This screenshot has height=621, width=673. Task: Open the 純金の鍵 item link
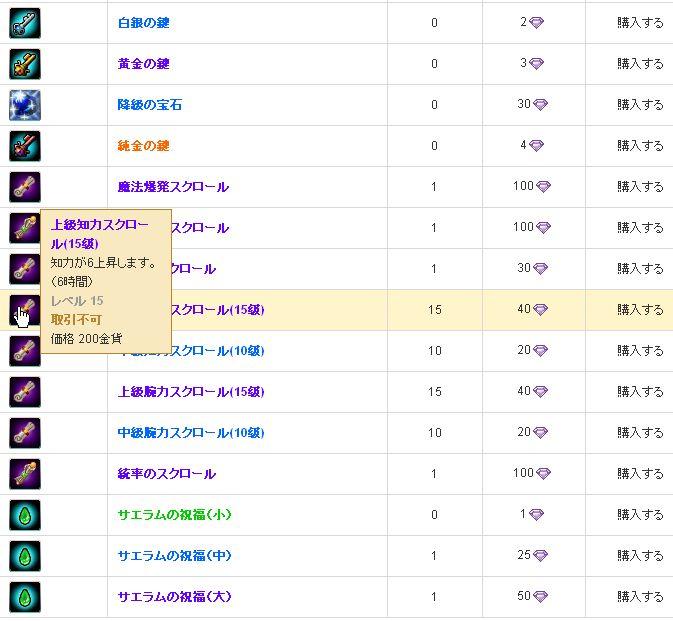tap(143, 146)
